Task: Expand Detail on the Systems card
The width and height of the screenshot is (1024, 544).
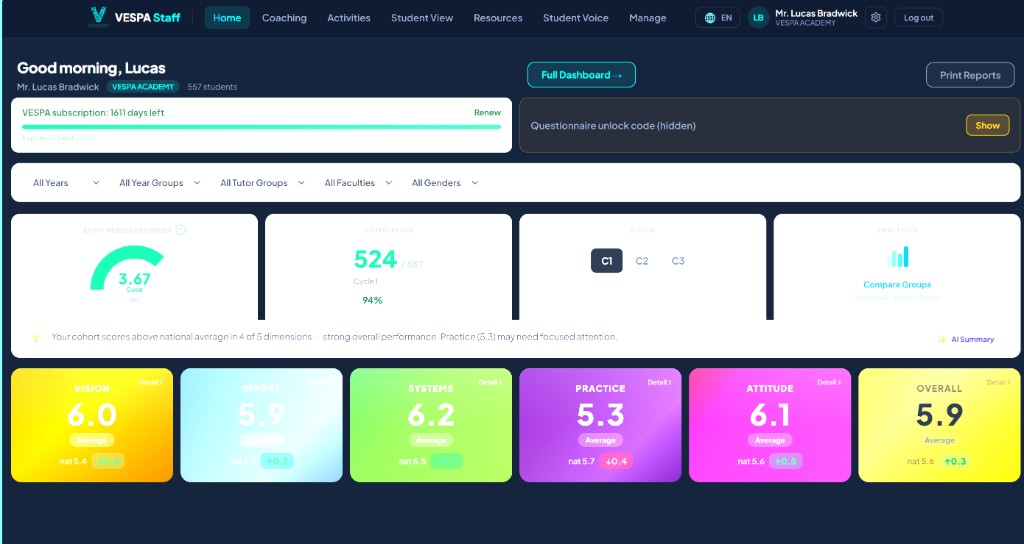Action: (x=490, y=383)
